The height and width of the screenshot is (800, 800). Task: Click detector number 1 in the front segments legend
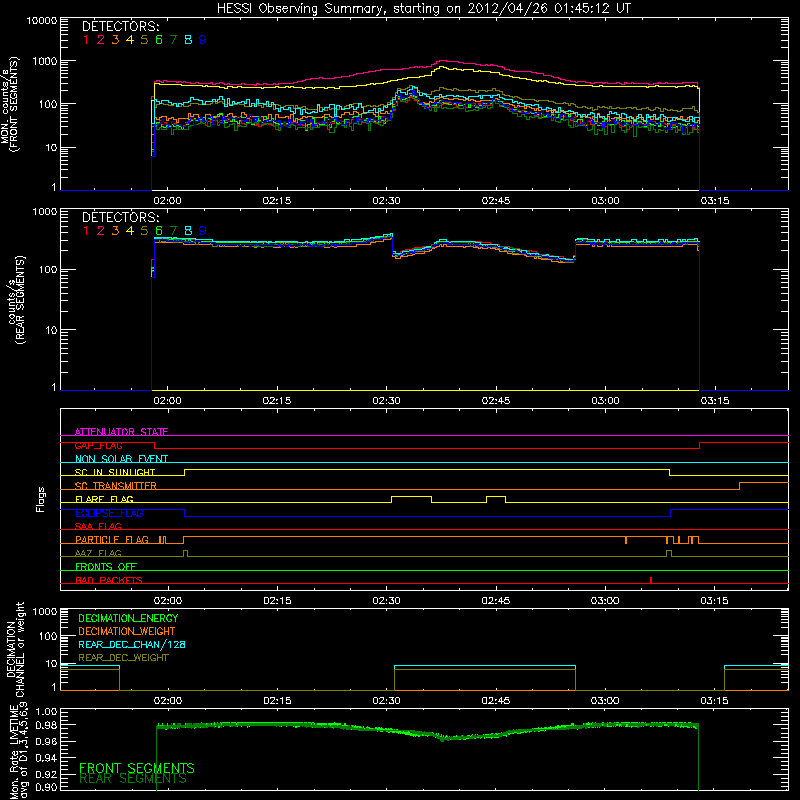86,40
